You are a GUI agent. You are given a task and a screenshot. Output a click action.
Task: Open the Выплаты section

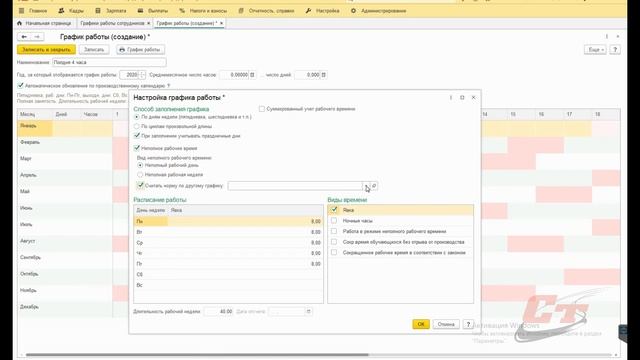tap(153, 11)
